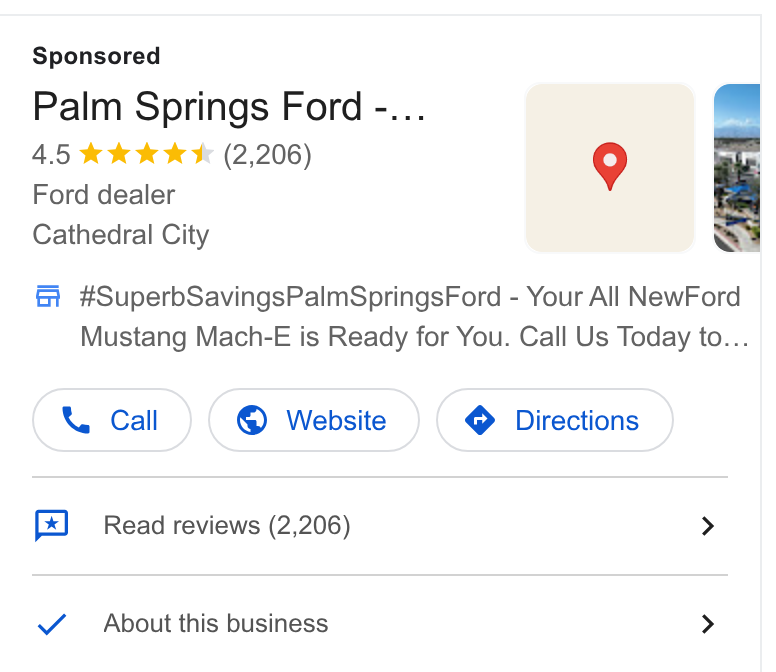Open the #SuperbSavingsPalmSpringsFord promo text

point(415,317)
